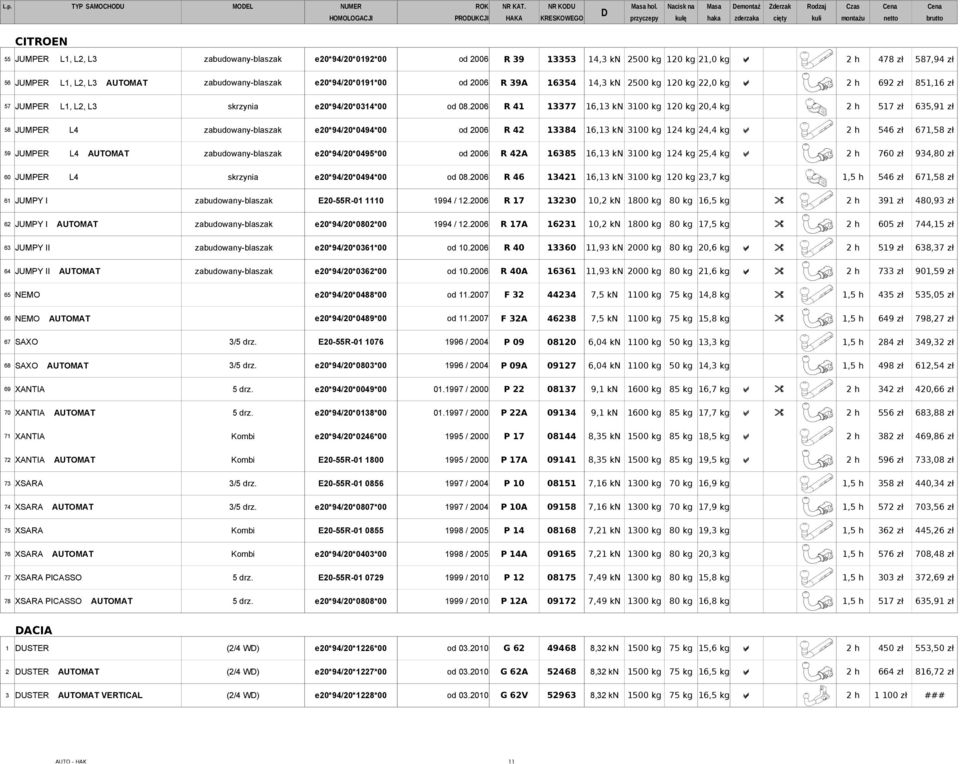Click barcode number 44234
This screenshot has height=764, width=960.
pos(561,295)
